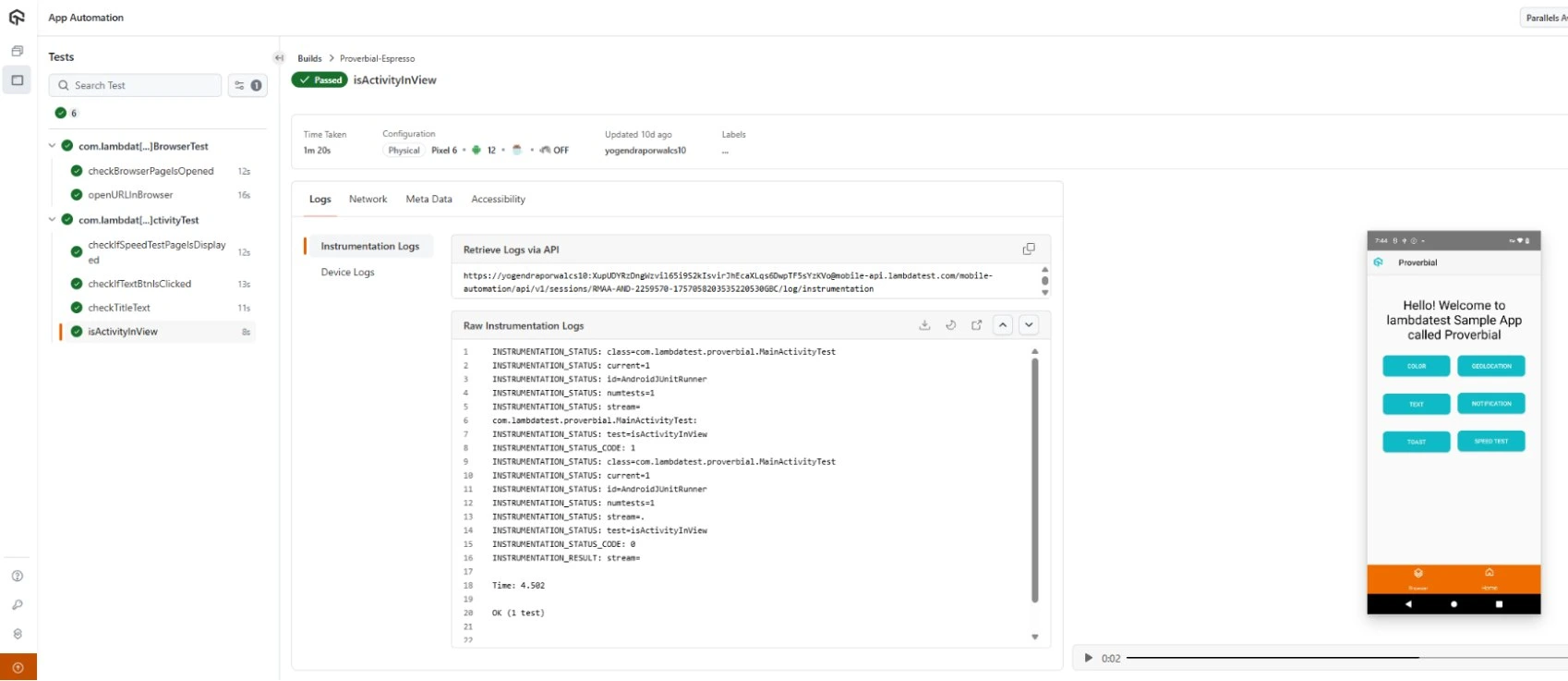
Task: Jump to next log match with down chevron
Action: pos(1029,325)
